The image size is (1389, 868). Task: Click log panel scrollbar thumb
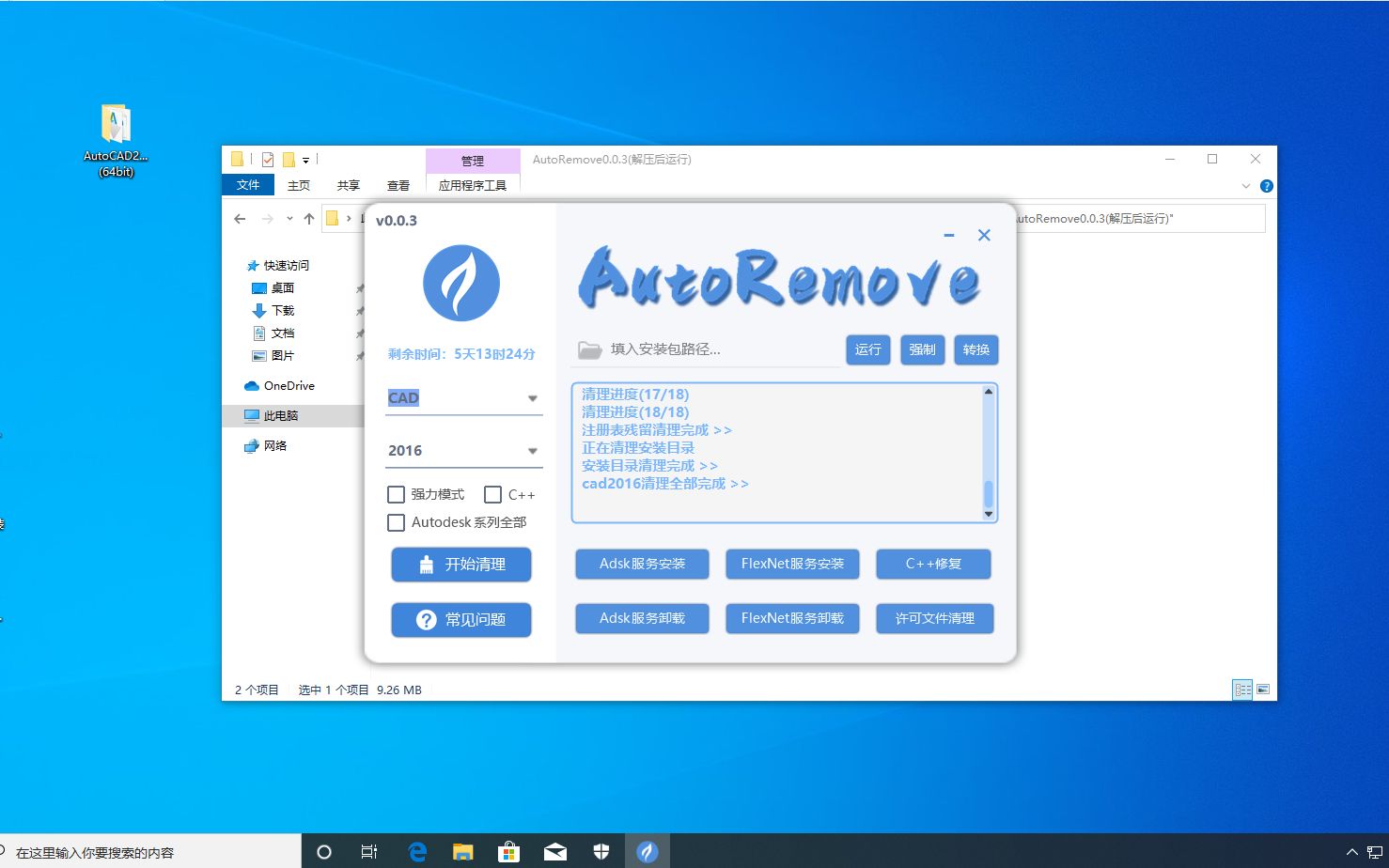(x=988, y=494)
